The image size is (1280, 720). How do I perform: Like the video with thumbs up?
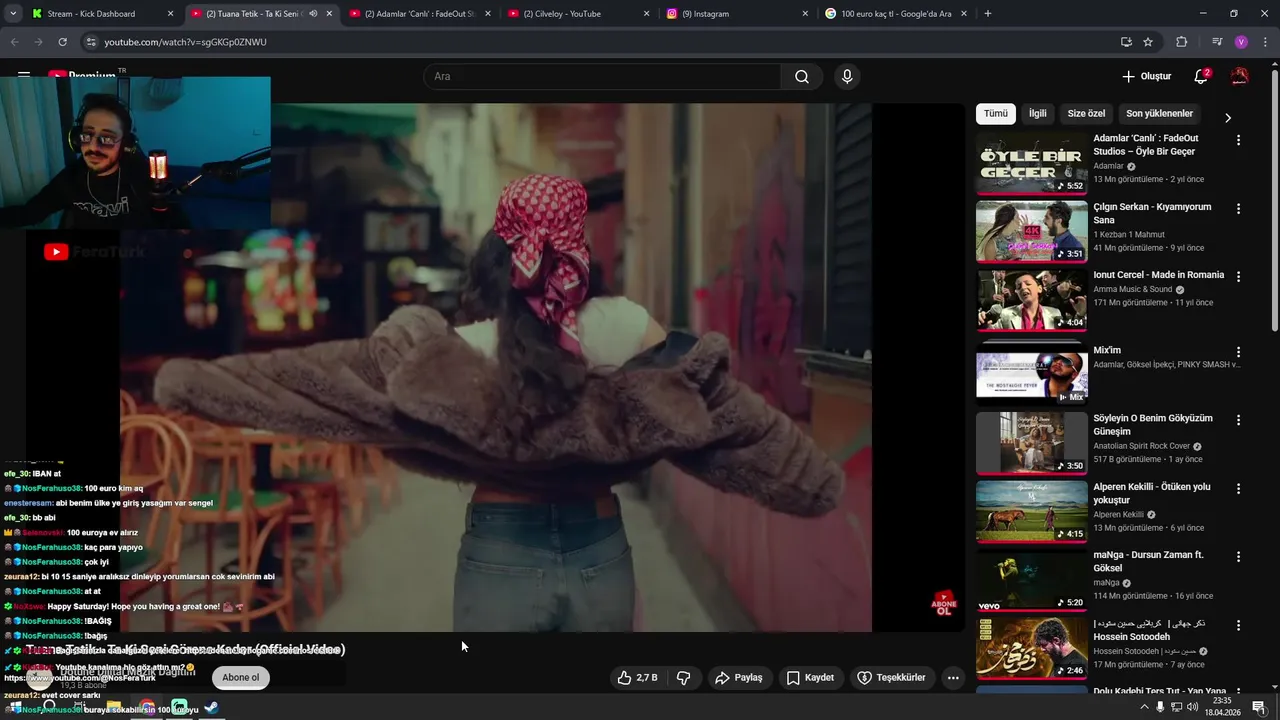click(x=637, y=677)
